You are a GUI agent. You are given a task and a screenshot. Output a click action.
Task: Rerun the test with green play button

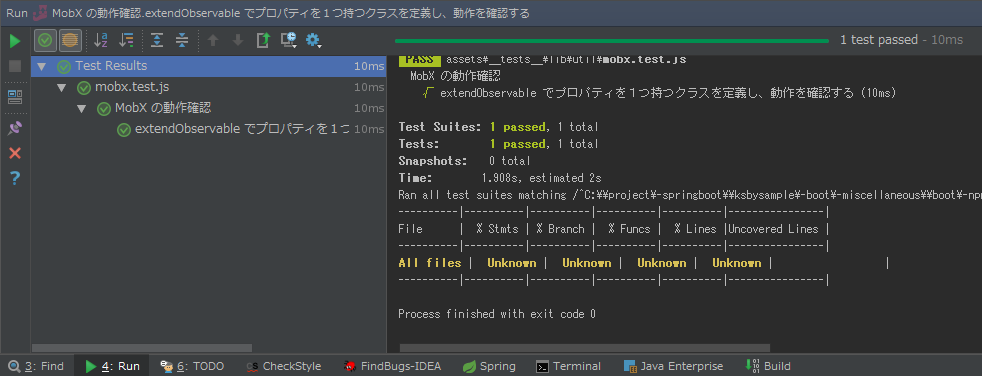(x=15, y=41)
